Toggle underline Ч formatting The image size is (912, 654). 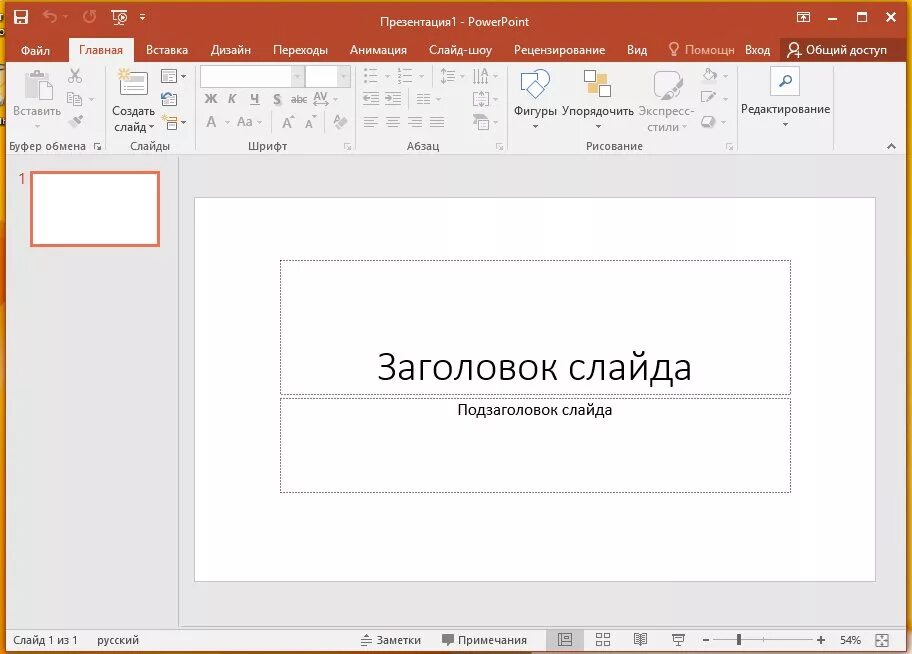tap(254, 99)
